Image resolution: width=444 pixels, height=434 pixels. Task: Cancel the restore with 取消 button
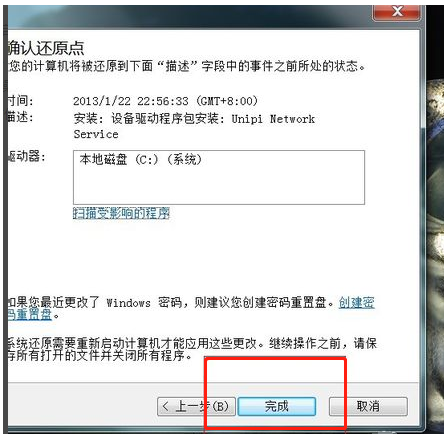[368, 406]
